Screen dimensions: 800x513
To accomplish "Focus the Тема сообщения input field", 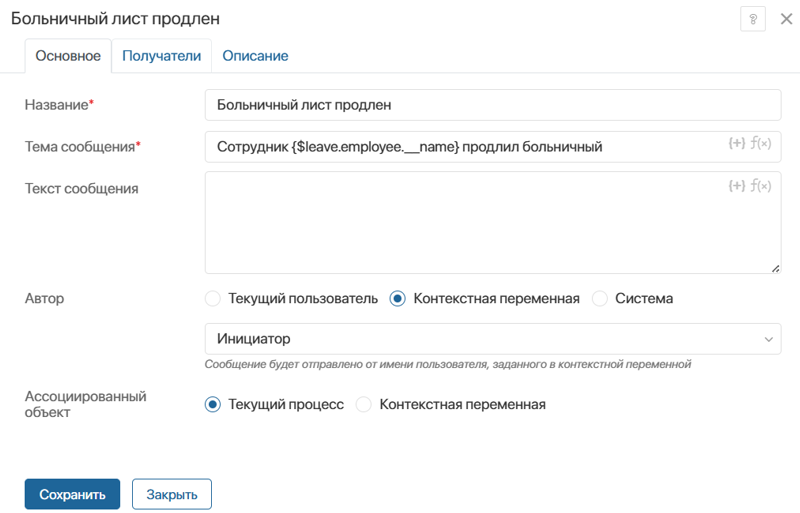I will 493,147.
